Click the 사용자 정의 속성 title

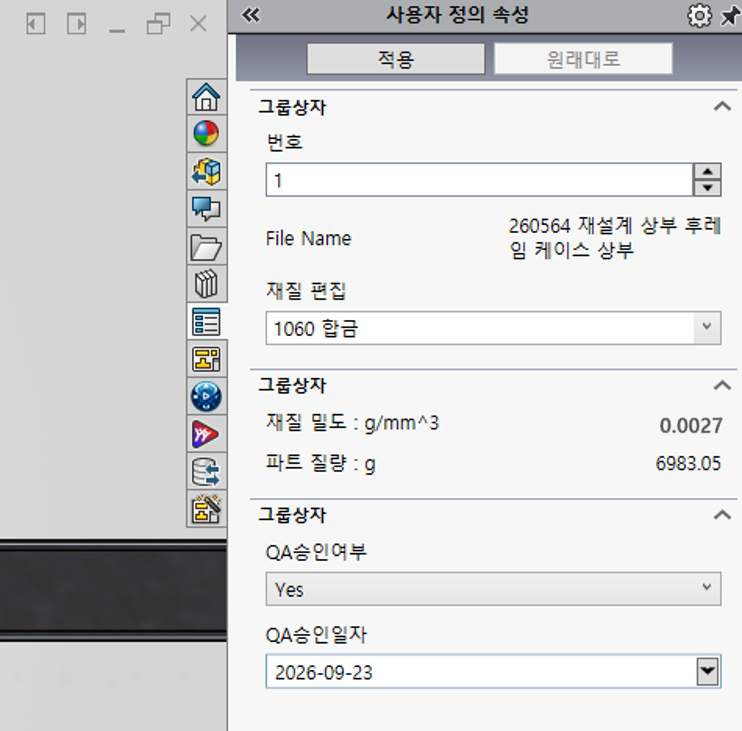point(457,15)
